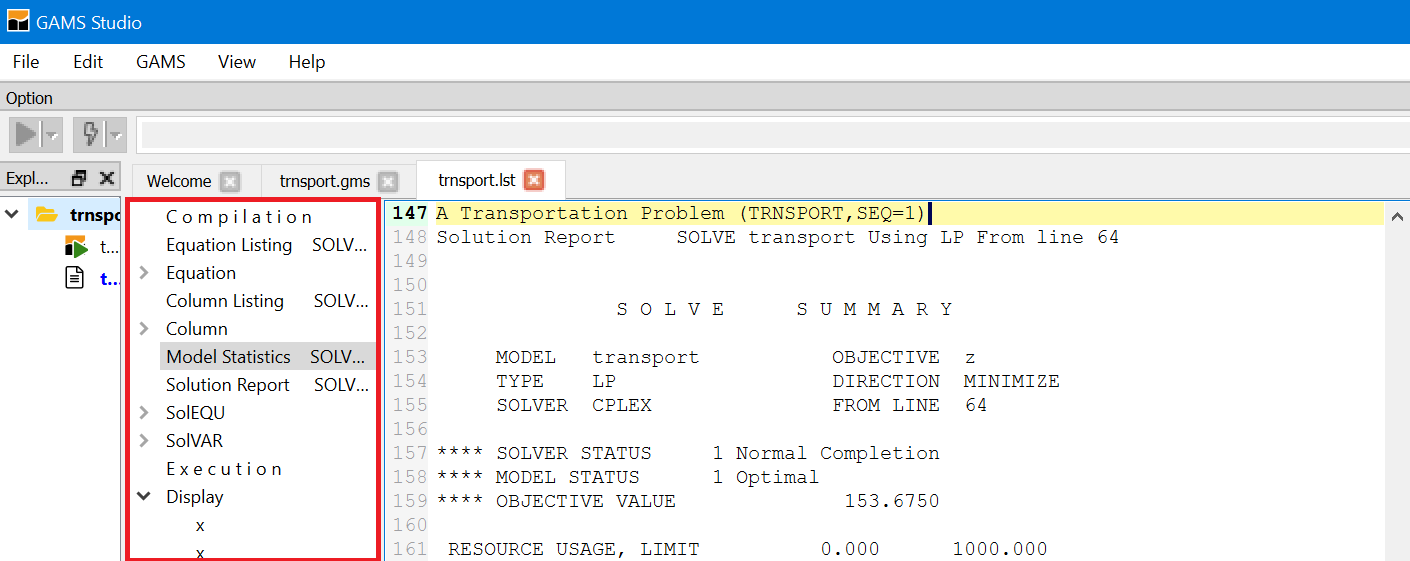
Task: Close the trnsport.gms tab
Action: point(388,181)
